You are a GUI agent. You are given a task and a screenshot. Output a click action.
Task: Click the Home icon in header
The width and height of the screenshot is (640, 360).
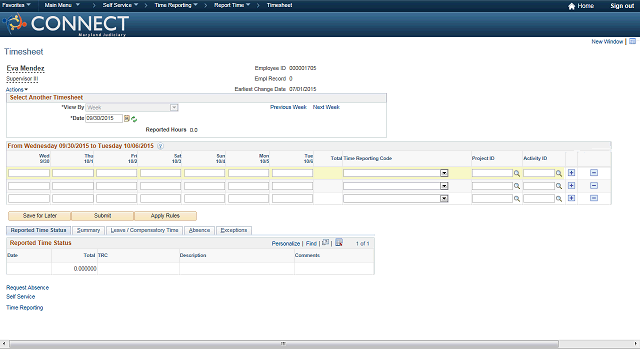pos(571,6)
